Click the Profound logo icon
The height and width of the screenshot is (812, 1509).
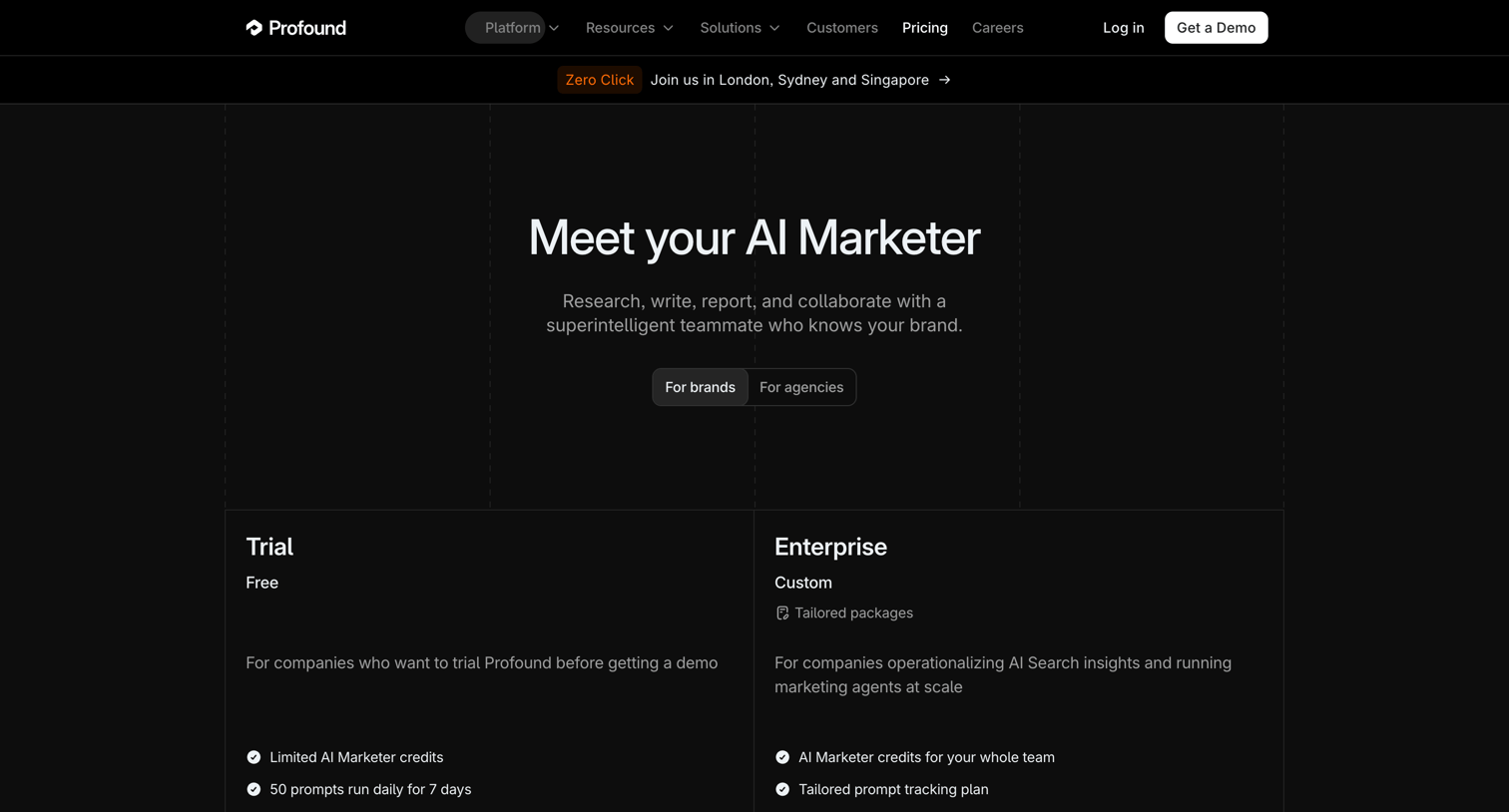click(x=254, y=28)
